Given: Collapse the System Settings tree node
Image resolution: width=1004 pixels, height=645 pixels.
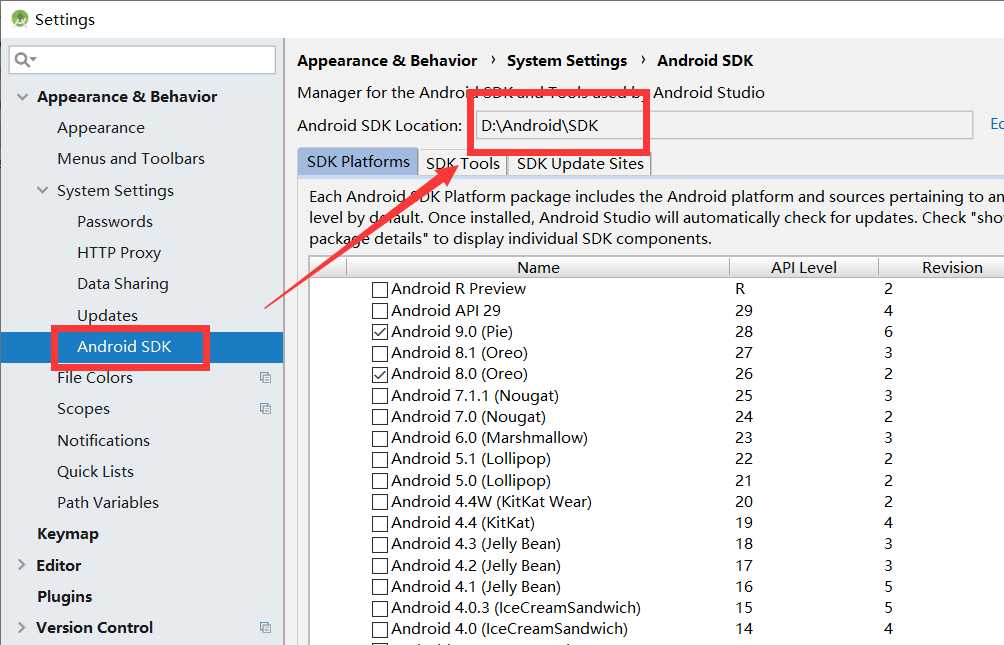Looking at the screenshot, I should (42, 190).
